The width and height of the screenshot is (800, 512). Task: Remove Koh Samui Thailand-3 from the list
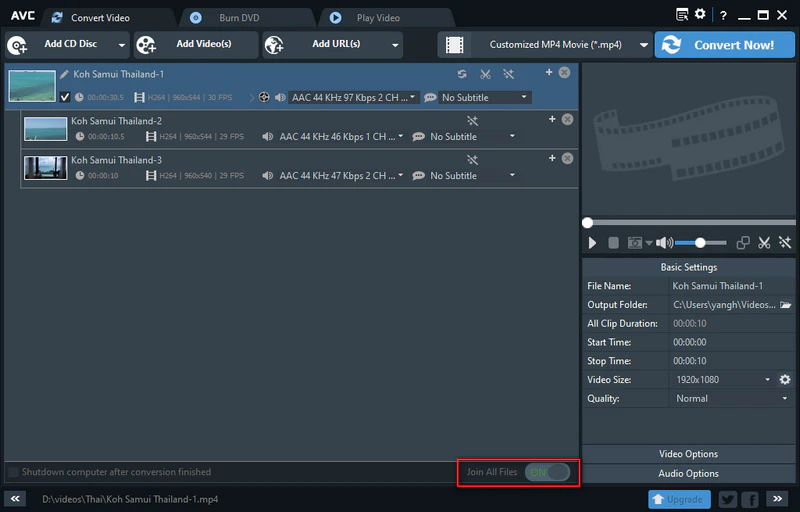(x=567, y=158)
